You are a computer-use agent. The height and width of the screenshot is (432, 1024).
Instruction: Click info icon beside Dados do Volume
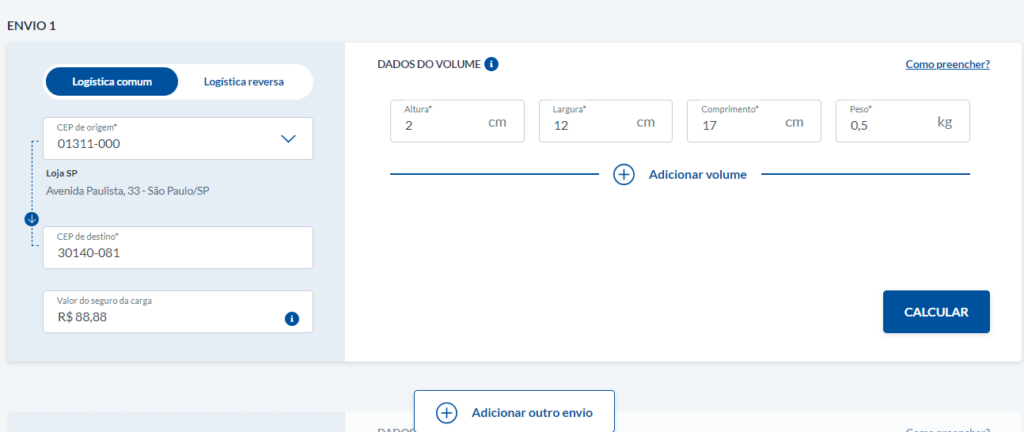tap(492, 64)
